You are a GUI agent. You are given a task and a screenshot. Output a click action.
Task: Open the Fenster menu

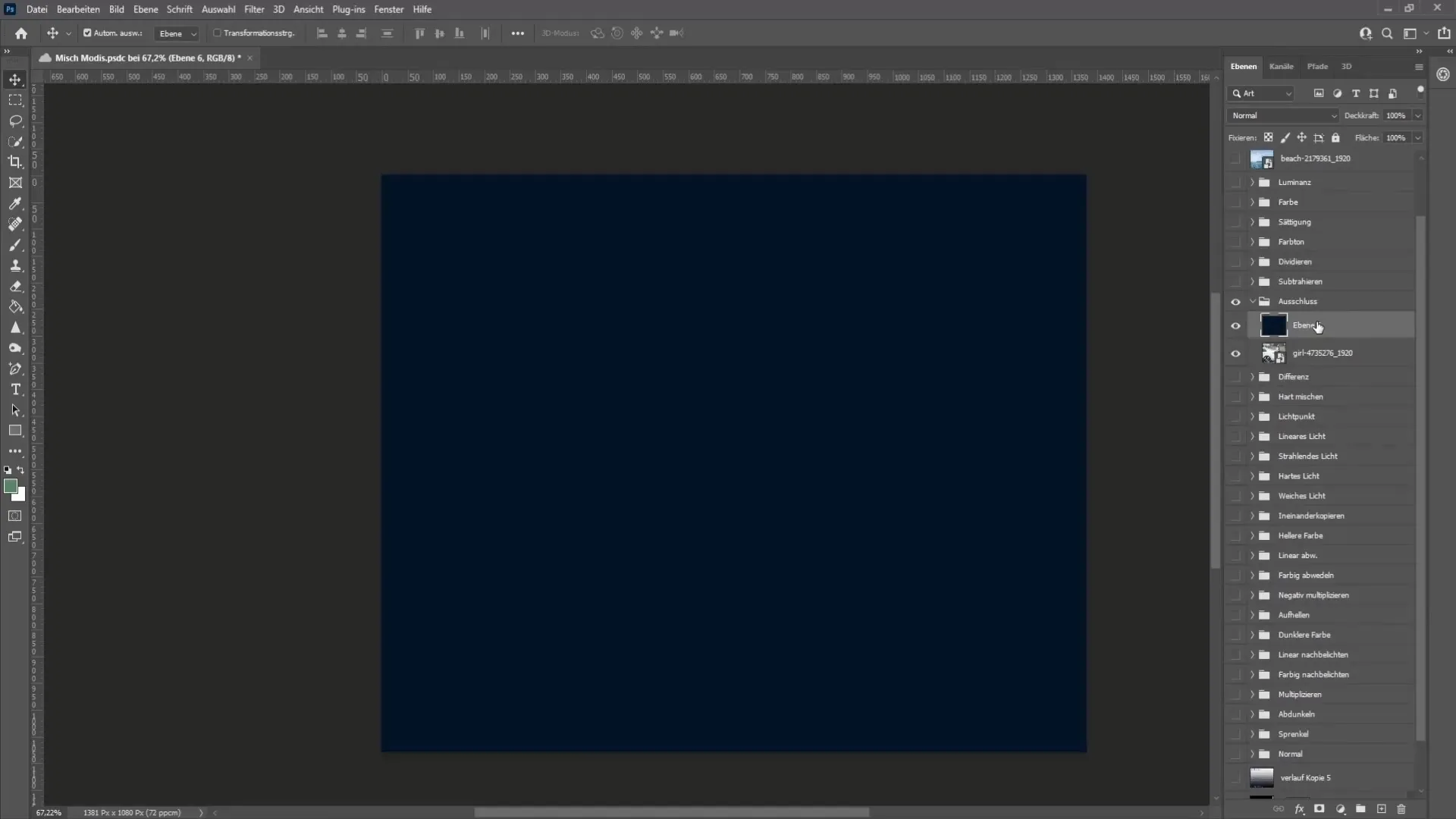[389, 9]
